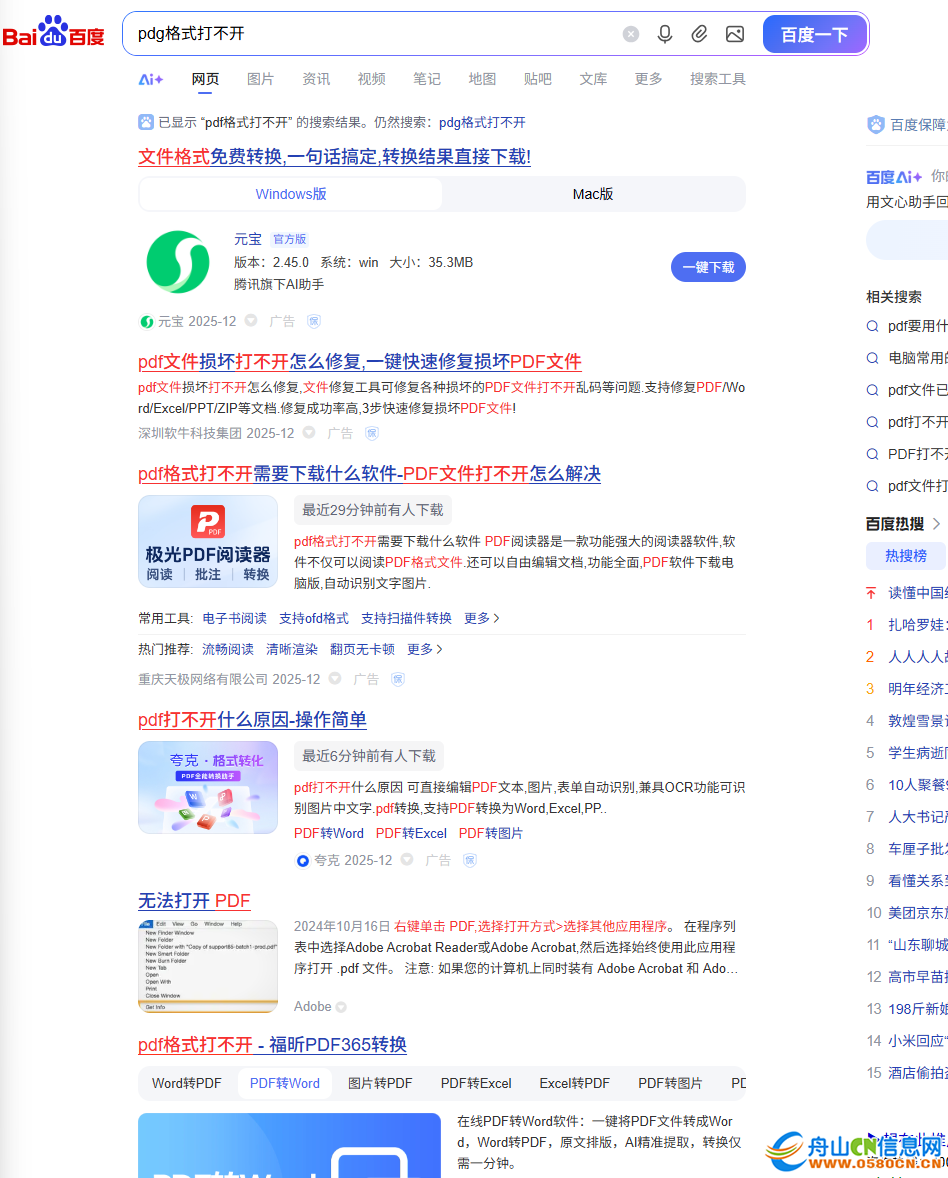The width and height of the screenshot is (948, 1178).
Task: Open the 无法打开 PDF result link
Action: pos(194,901)
